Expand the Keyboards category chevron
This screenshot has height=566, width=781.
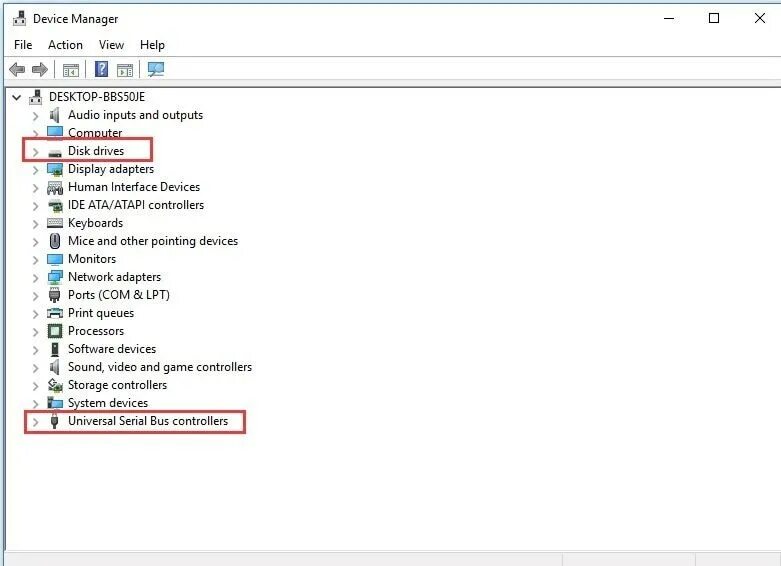(x=35, y=224)
